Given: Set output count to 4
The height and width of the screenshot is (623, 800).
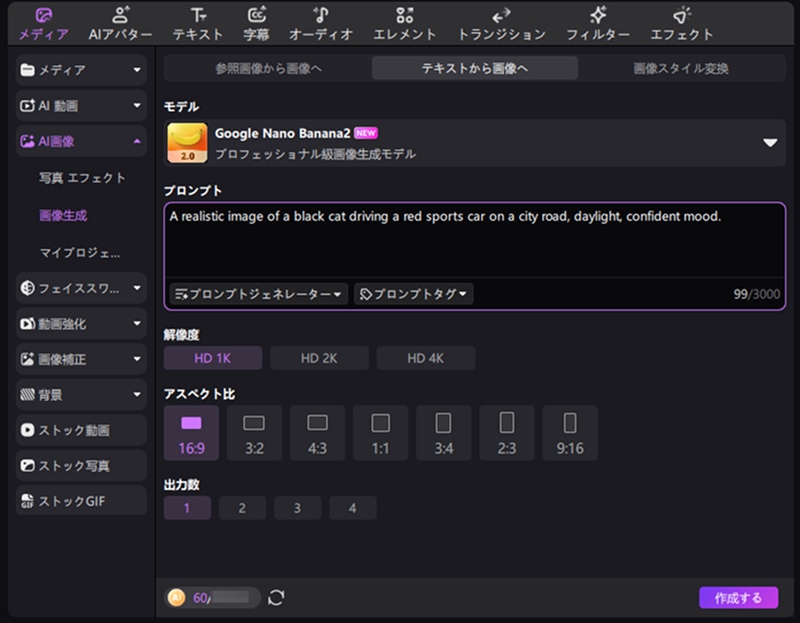Looking at the screenshot, I should pyautogui.click(x=350, y=508).
